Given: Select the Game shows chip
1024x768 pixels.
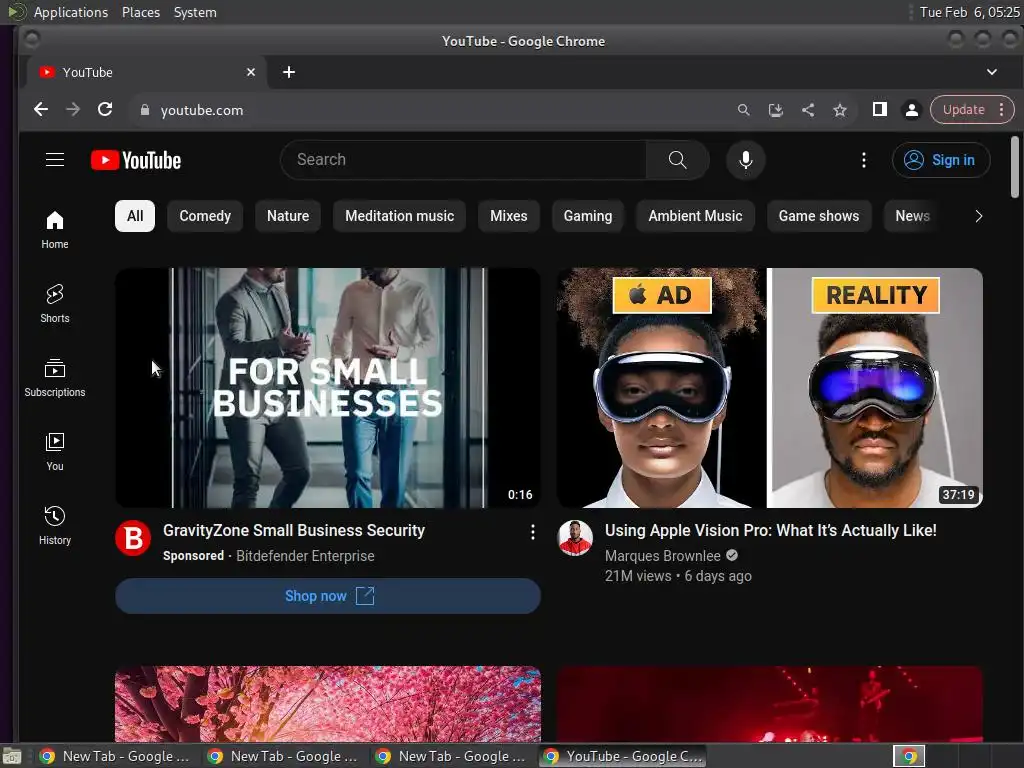Looking at the screenshot, I should [818, 216].
